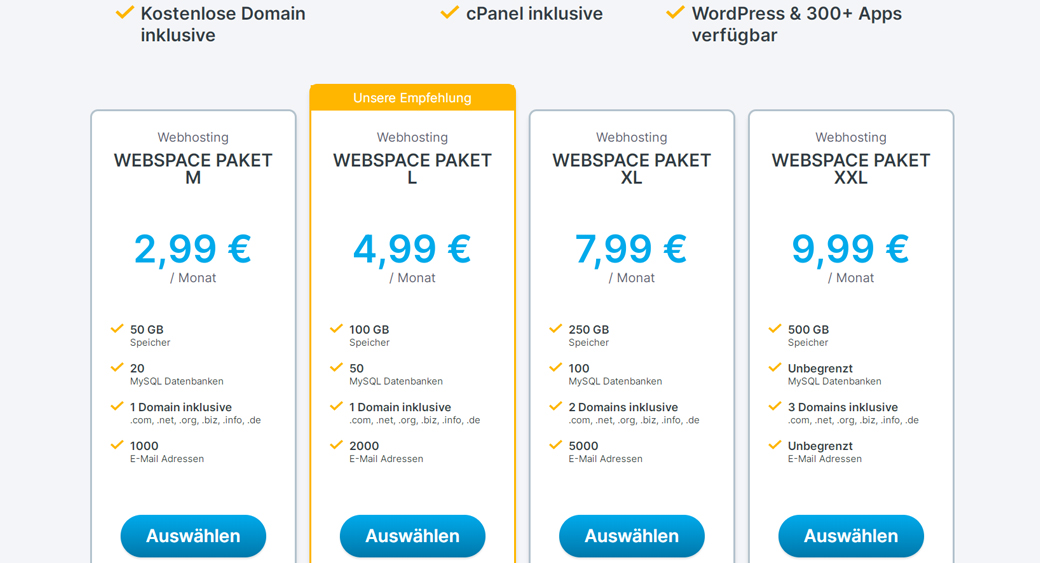Select the Webspace Paket L plan button

[412, 536]
